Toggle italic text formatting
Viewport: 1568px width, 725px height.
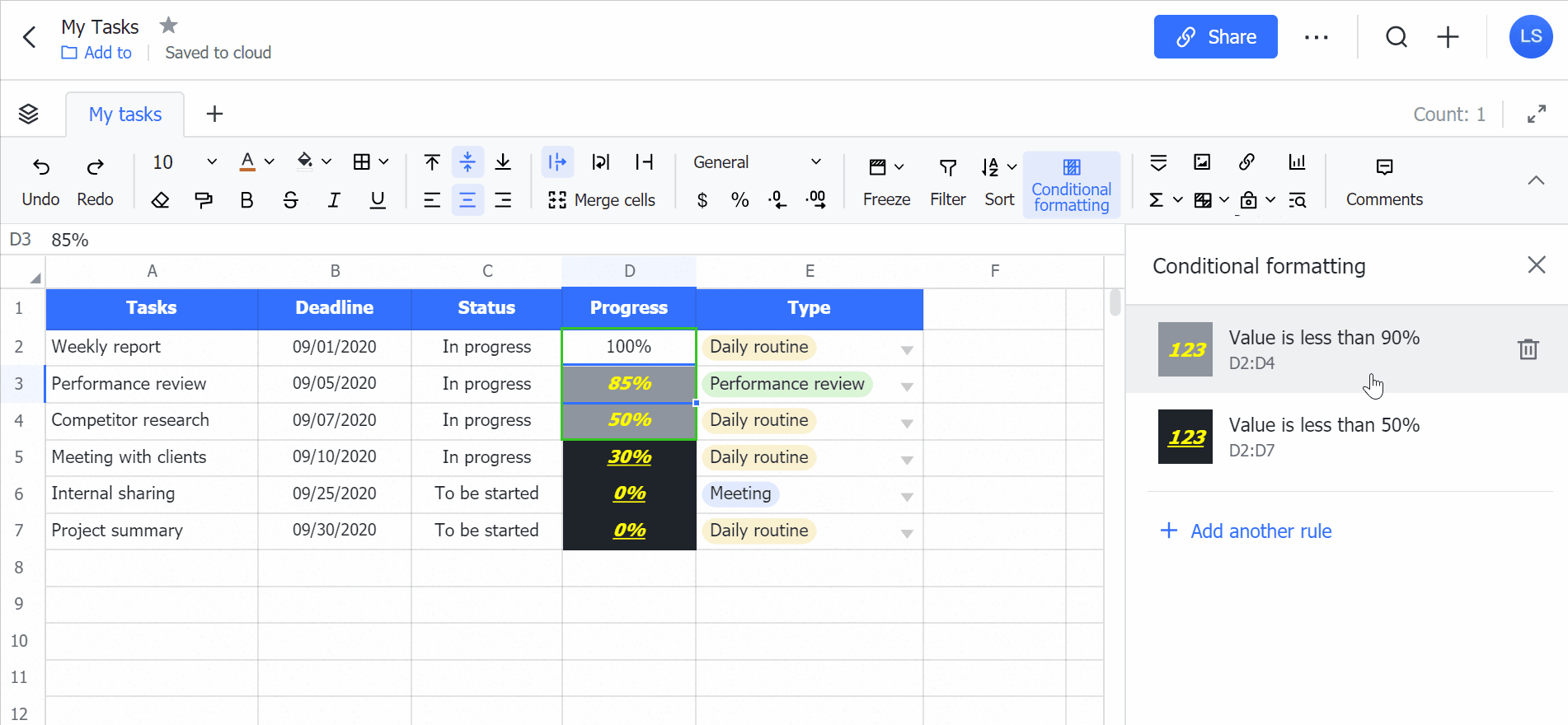point(334,200)
